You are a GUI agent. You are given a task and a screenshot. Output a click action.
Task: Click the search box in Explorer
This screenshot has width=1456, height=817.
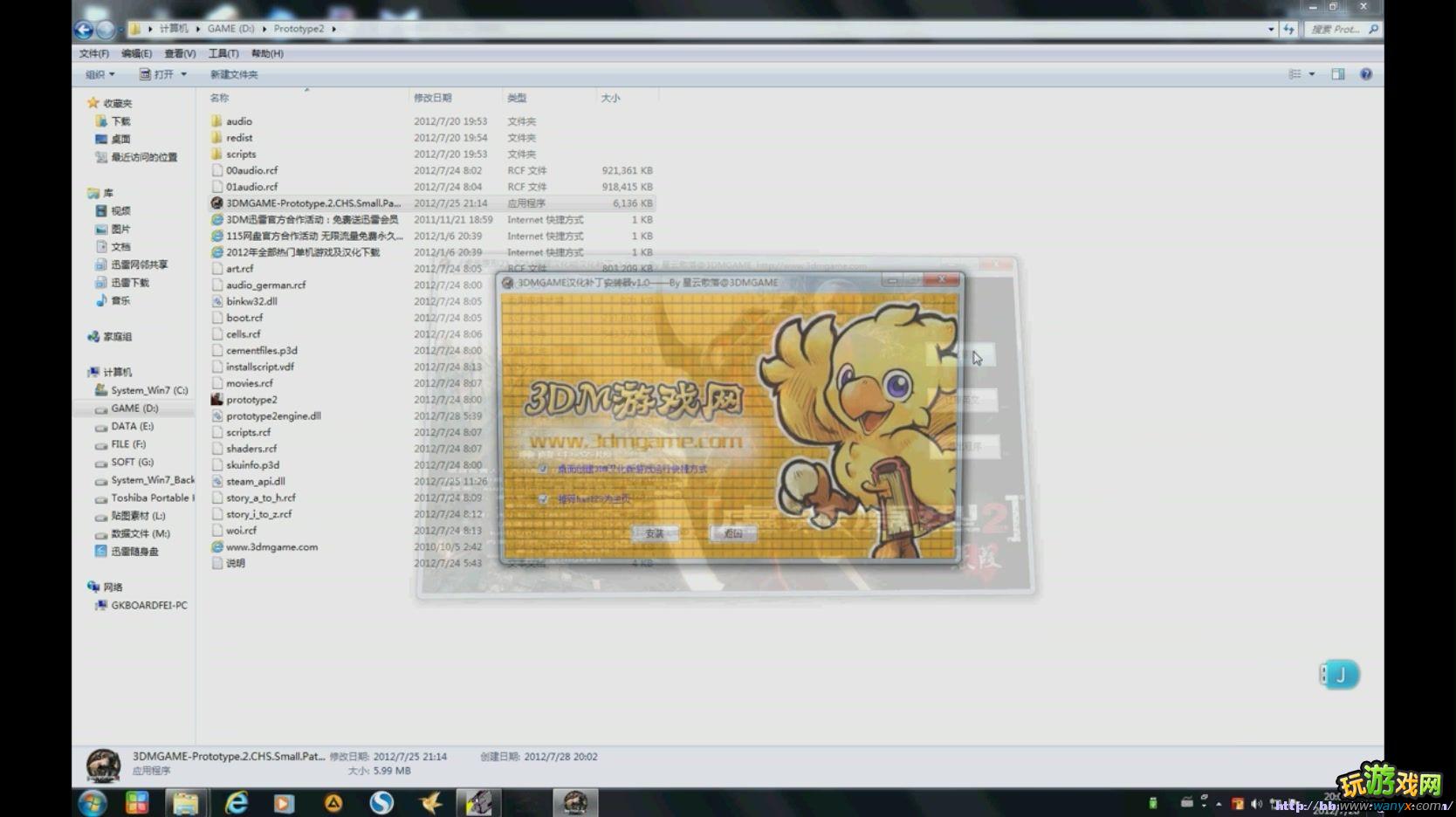coord(1344,30)
